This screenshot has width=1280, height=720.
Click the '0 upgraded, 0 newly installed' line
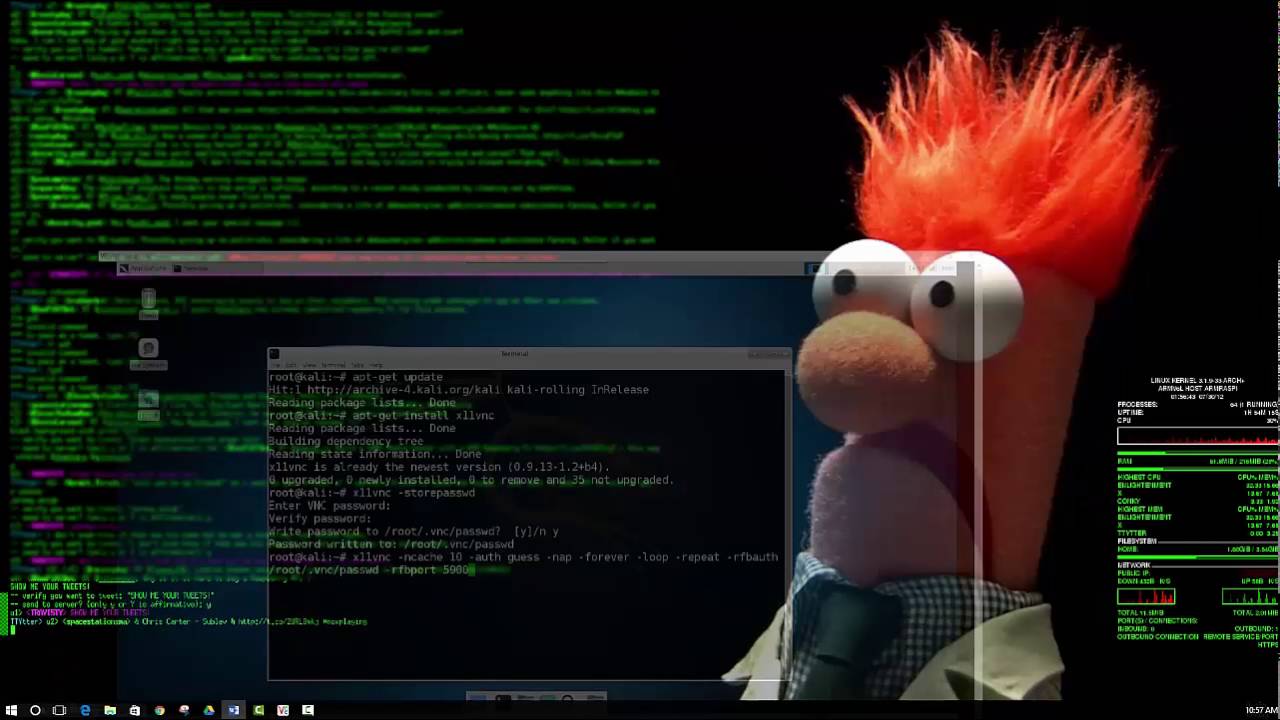click(470, 480)
